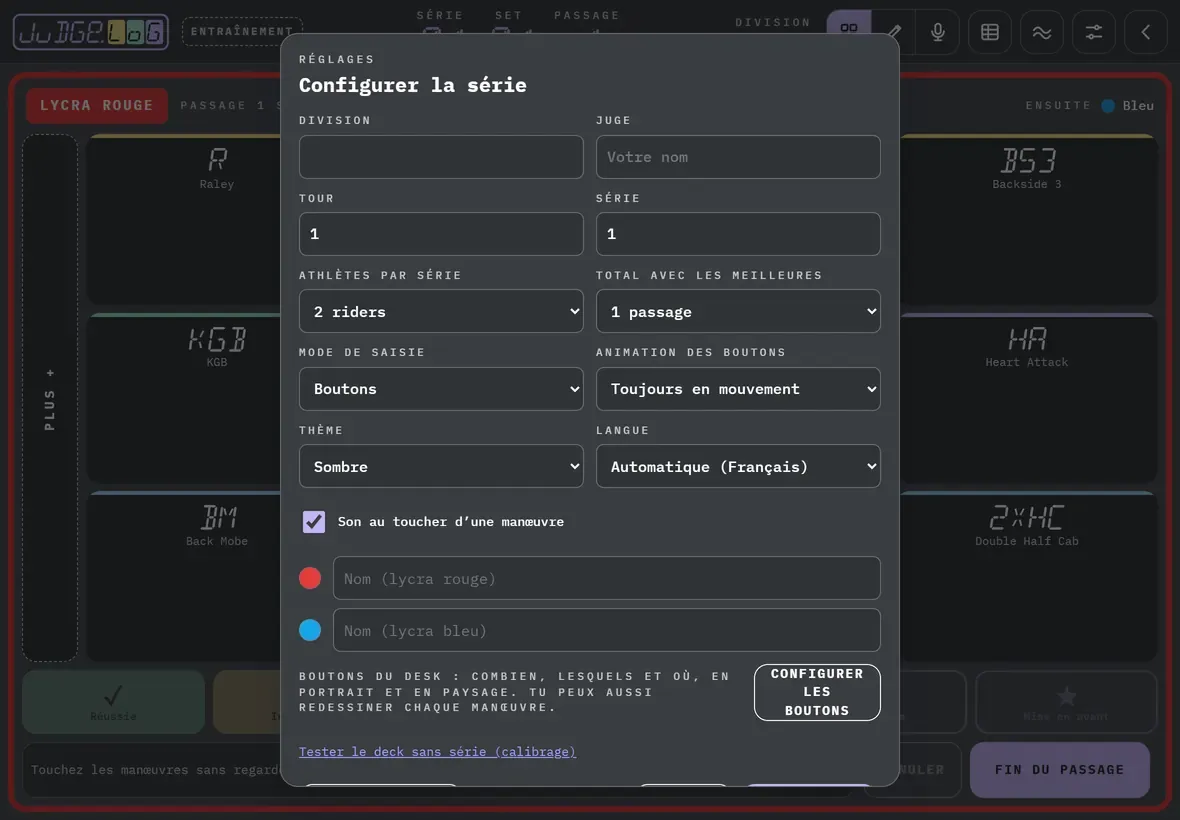This screenshot has width=1180, height=820.
Task: Click the 'Nom (lycra rouge)' field
Action: coord(607,579)
